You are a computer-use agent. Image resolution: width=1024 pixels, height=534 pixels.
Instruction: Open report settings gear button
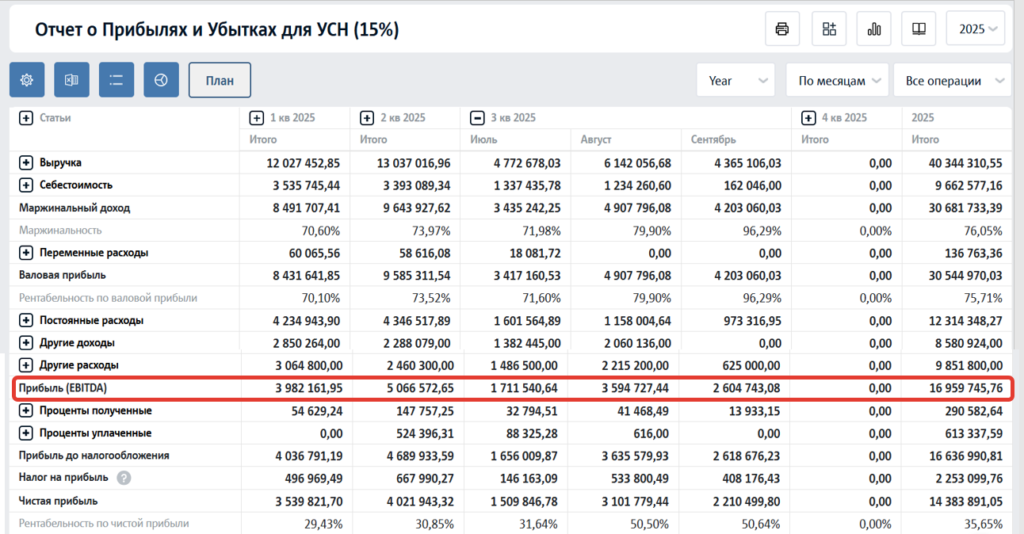[27, 80]
